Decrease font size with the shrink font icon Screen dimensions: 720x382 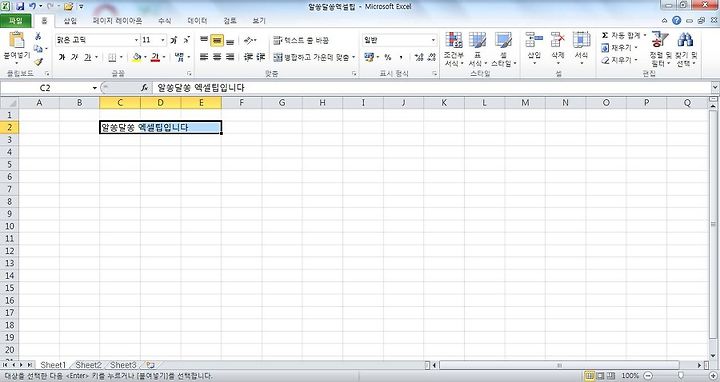pyautogui.click(x=186, y=40)
